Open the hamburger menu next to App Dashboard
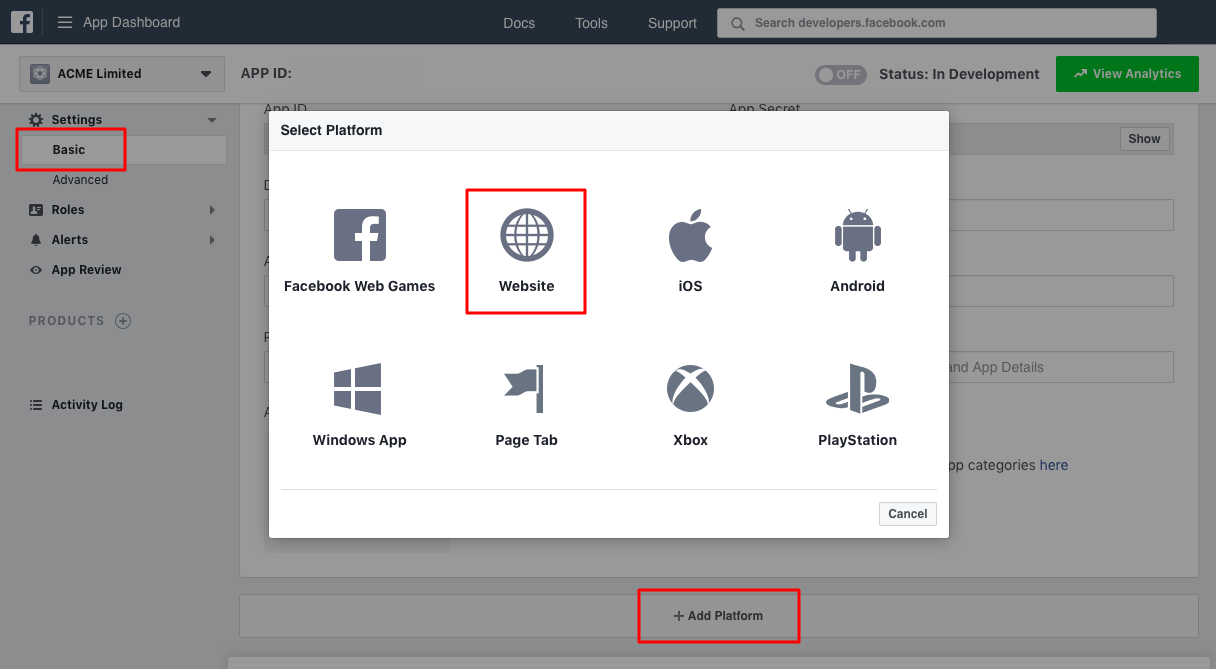The image size is (1216, 669). (x=65, y=22)
